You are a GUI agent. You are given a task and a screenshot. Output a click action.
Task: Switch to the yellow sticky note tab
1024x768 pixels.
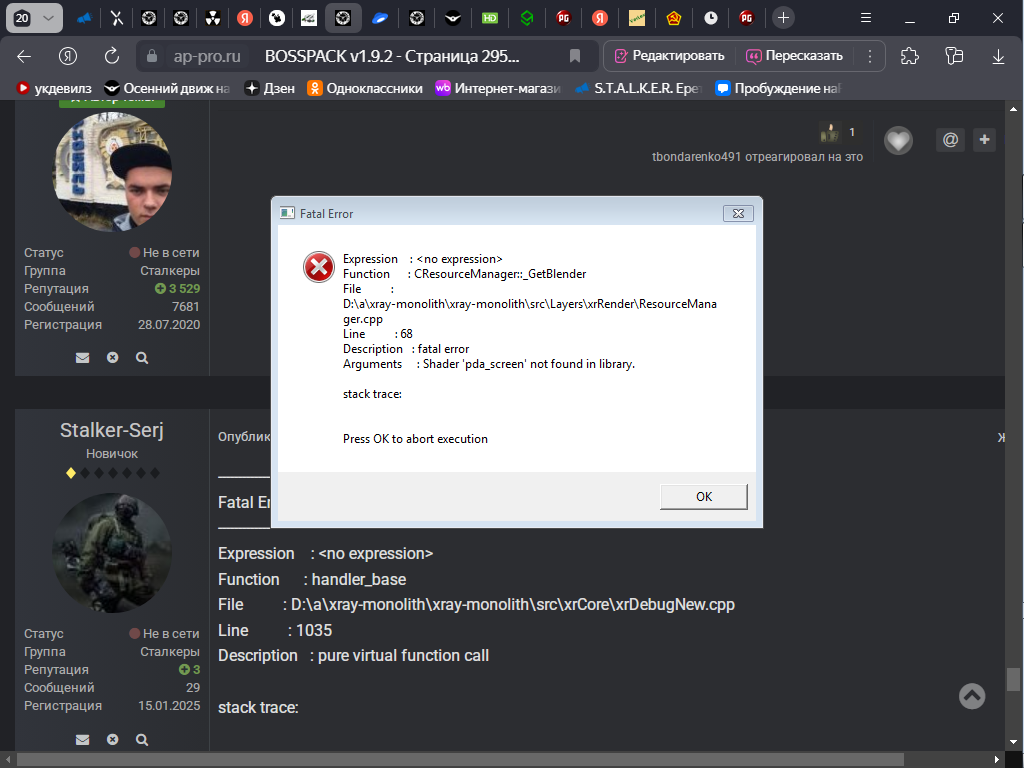pyautogui.click(x=637, y=18)
